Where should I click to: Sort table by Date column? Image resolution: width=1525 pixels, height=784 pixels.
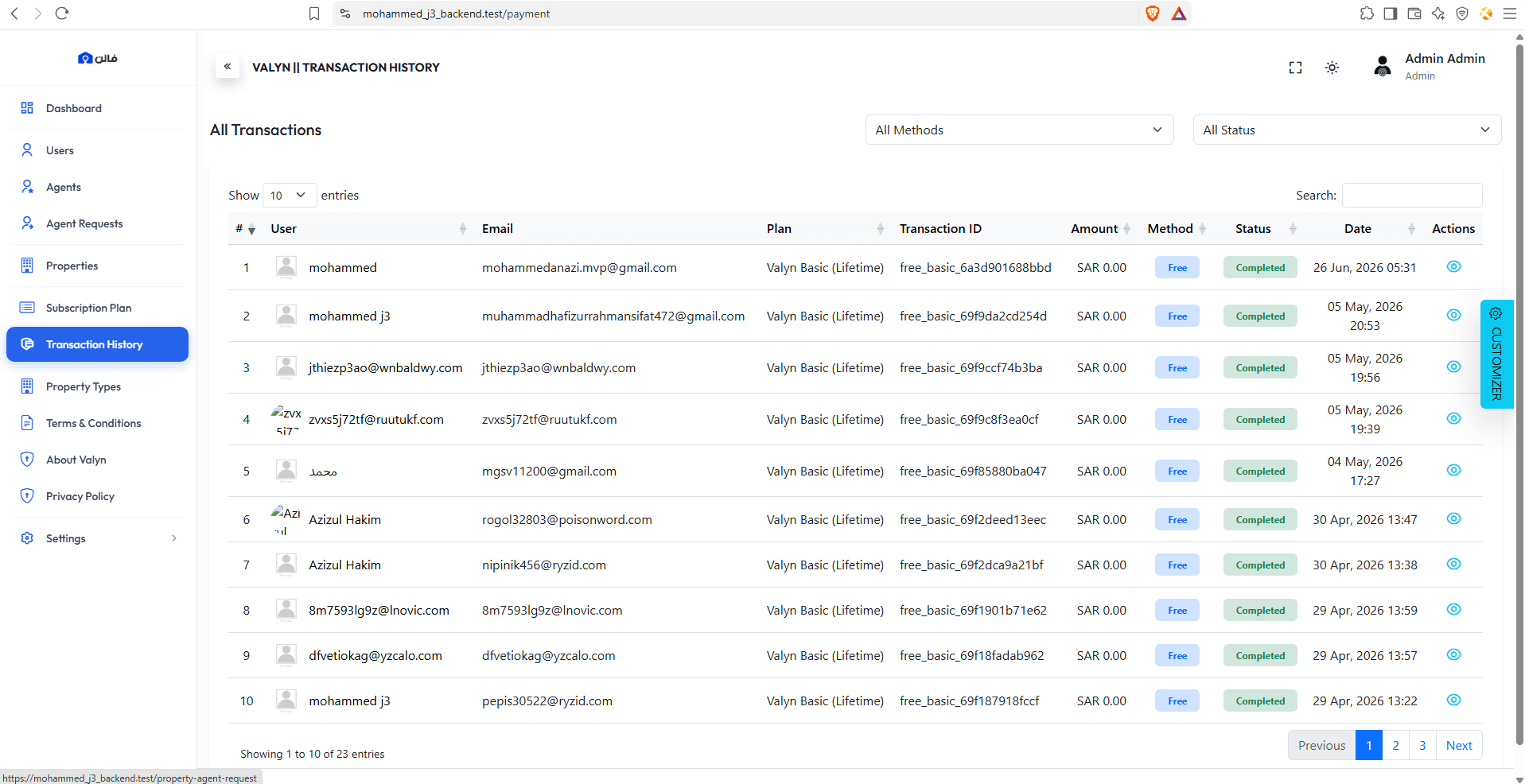[1364, 228]
